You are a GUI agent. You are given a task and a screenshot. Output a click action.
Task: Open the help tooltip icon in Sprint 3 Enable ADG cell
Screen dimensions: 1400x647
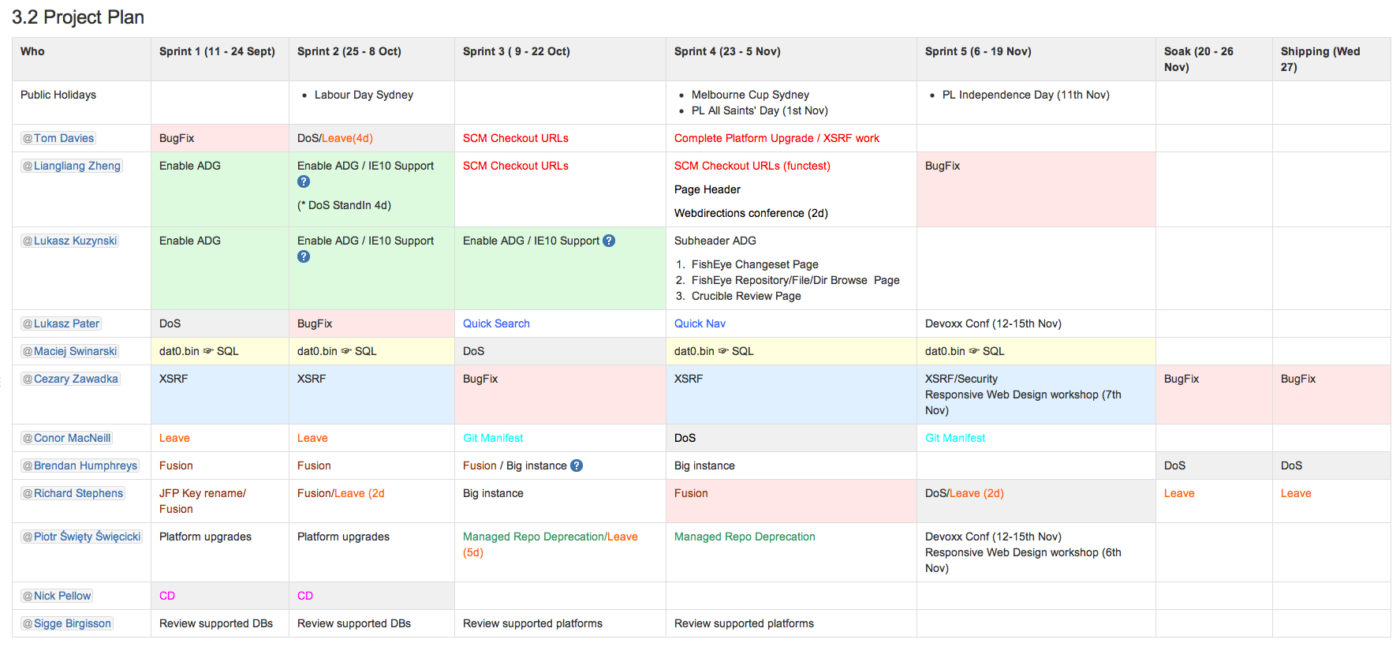pos(611,240)
